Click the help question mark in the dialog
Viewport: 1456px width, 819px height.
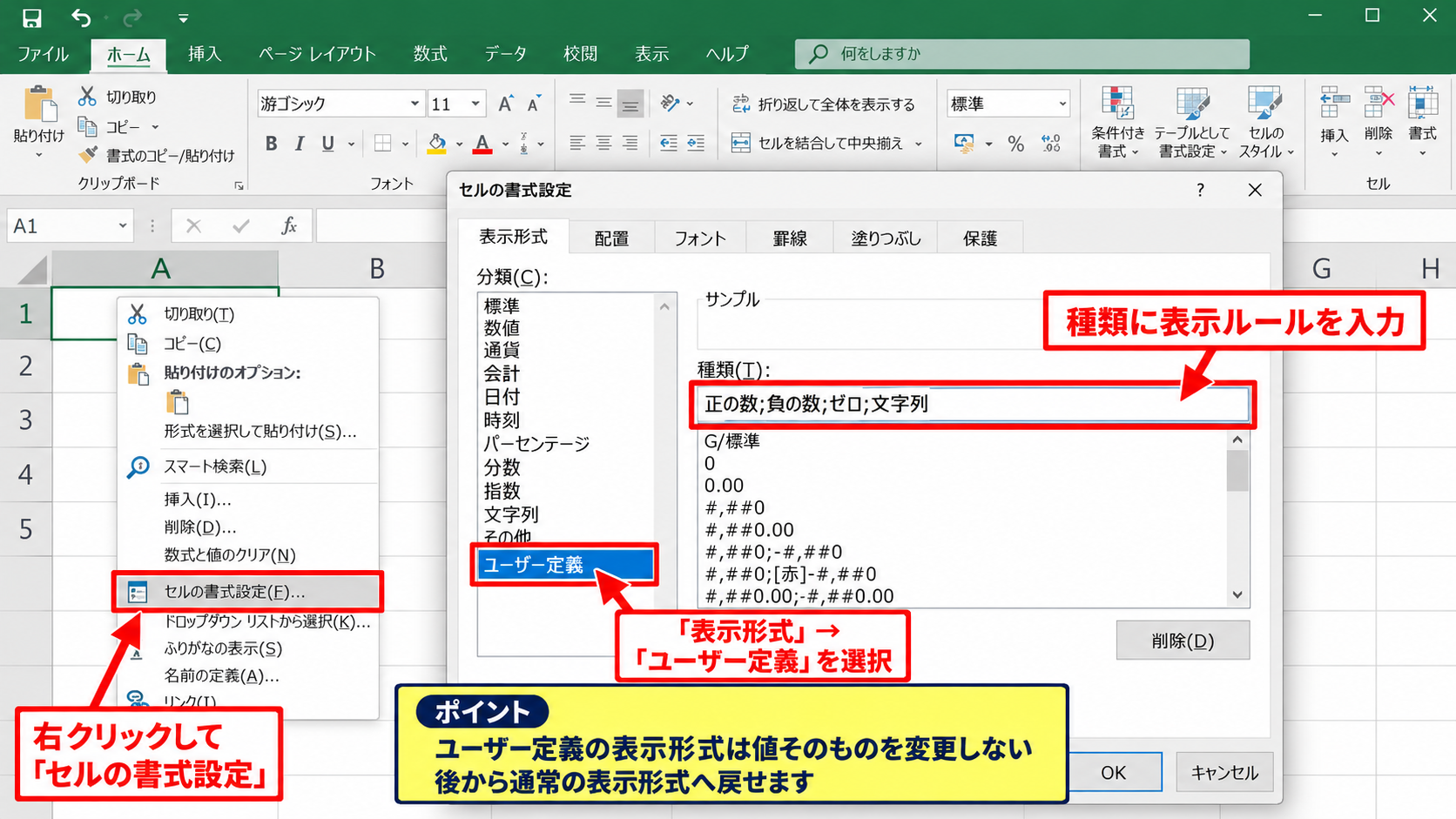1201,190
